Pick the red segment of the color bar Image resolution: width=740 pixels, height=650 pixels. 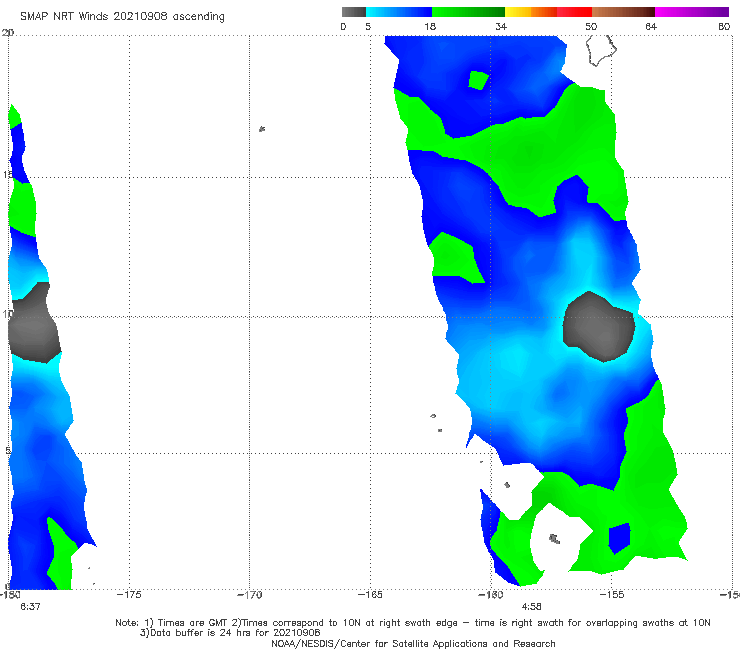click(x=574, y=12)
